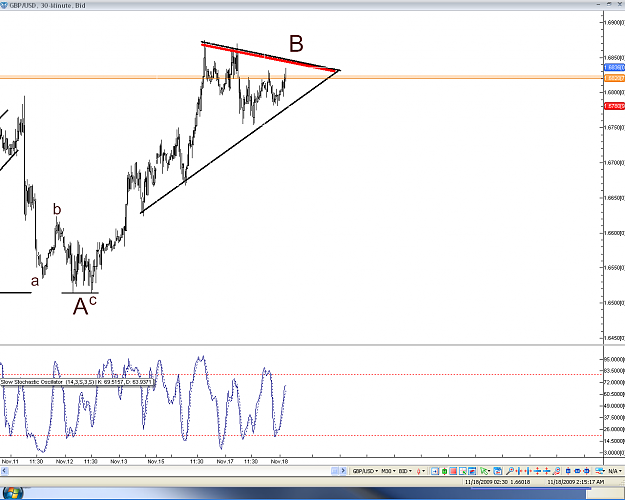Screen dimensions: 625x500
Task: Select the orange horizontal price line
Action: pyautogui.click(x=301, y=78)
